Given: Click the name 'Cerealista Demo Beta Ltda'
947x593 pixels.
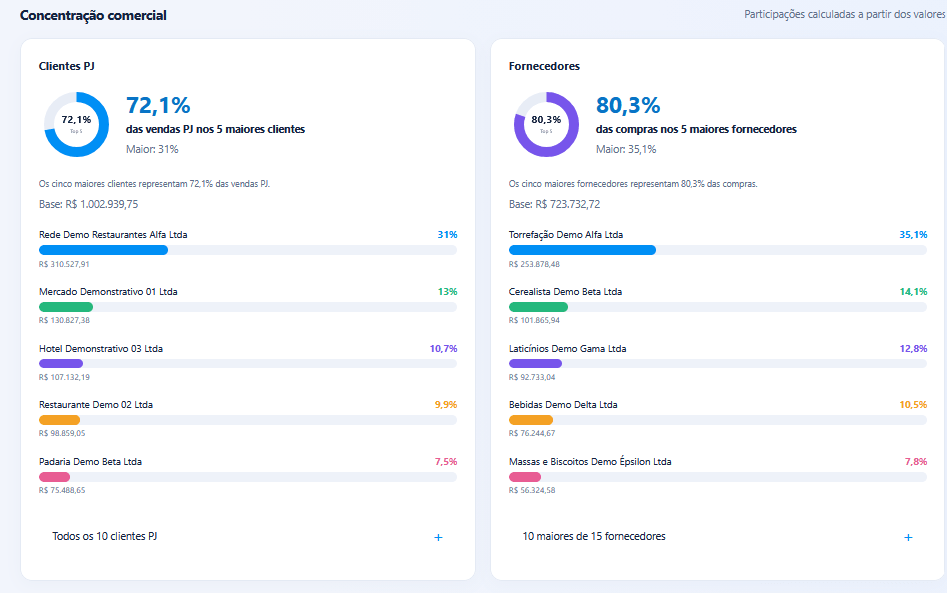Looking at the screenshot, I should [x=565, y=292].
